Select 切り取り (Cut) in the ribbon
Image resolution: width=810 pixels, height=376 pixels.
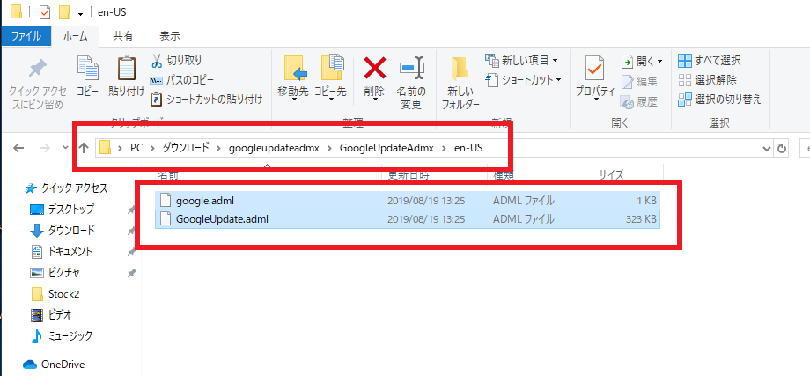coord(177,61)
